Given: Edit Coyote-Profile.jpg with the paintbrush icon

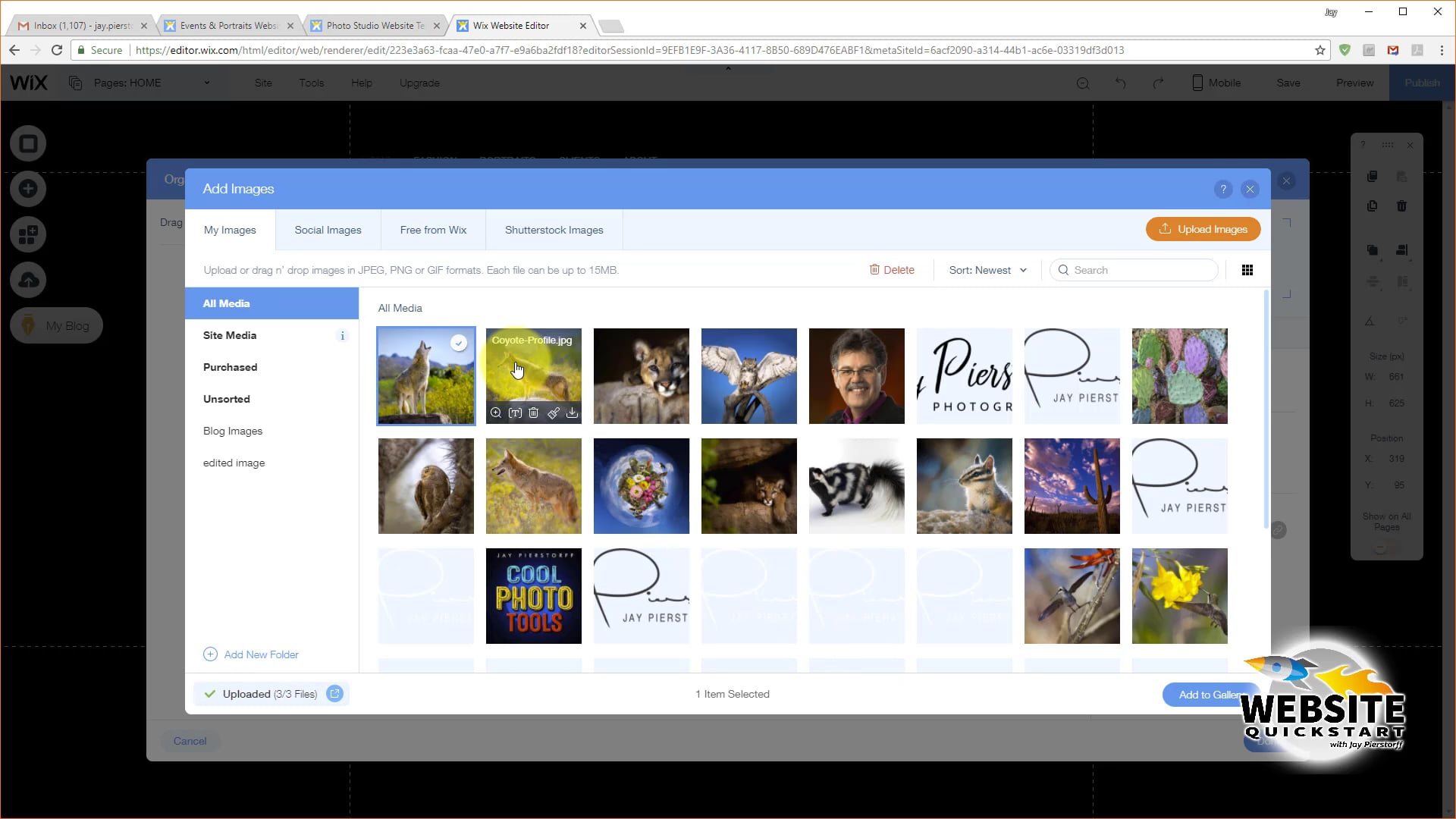Looking at the screenshot, I should 553,413.
